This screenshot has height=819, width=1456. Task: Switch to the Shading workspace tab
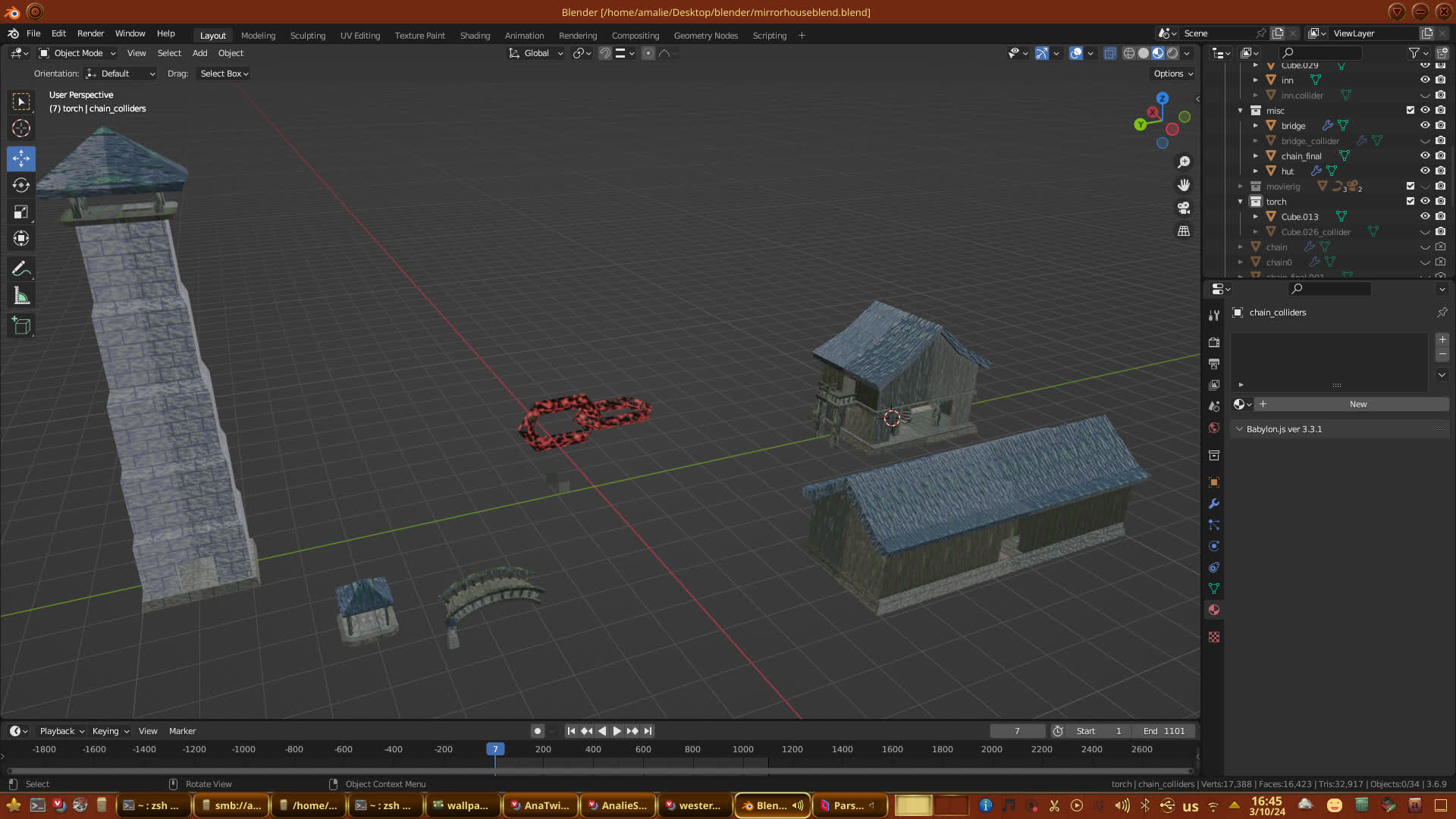coord(475,36)
